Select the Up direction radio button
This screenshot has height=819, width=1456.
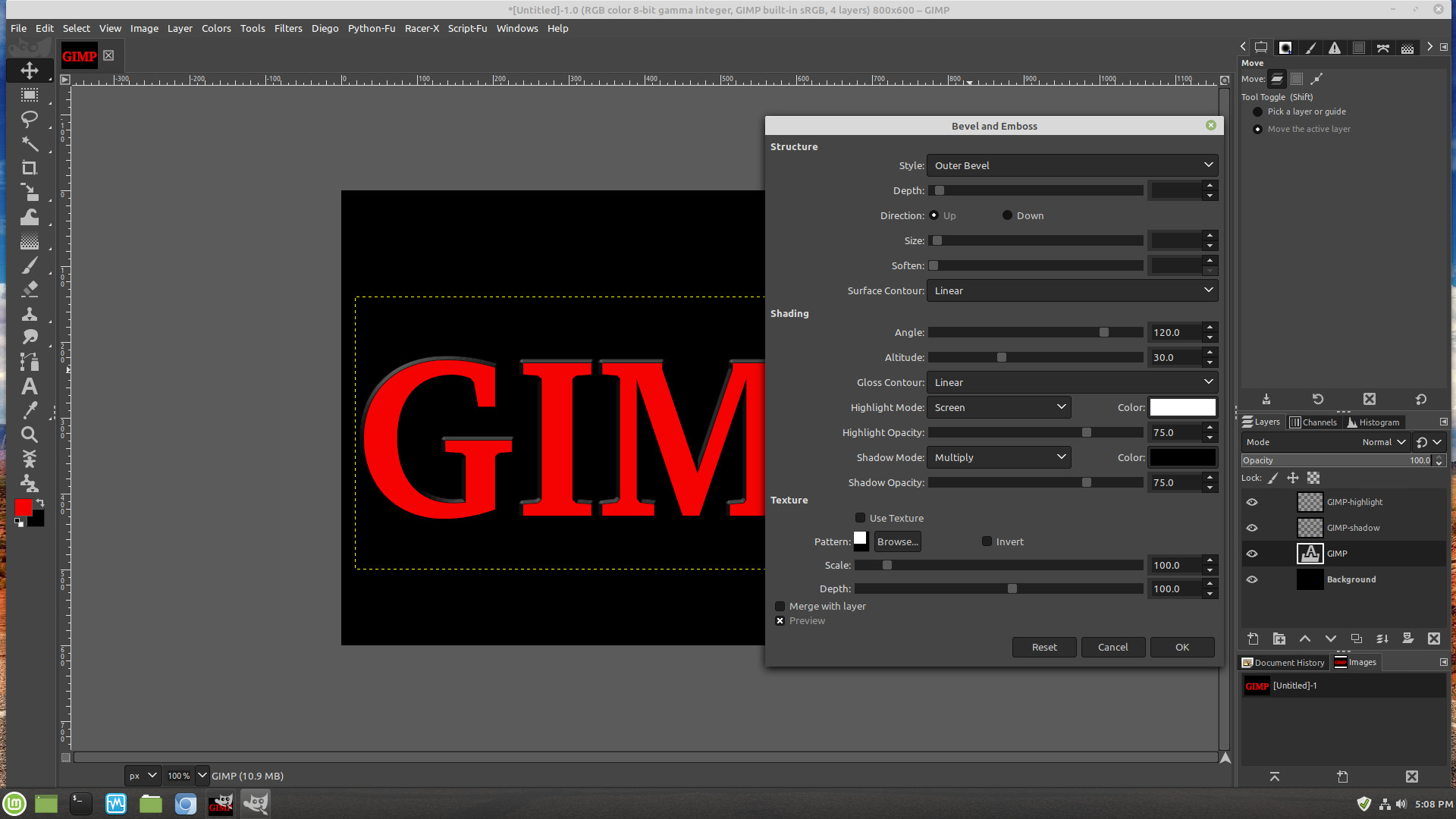coord(934,215)
